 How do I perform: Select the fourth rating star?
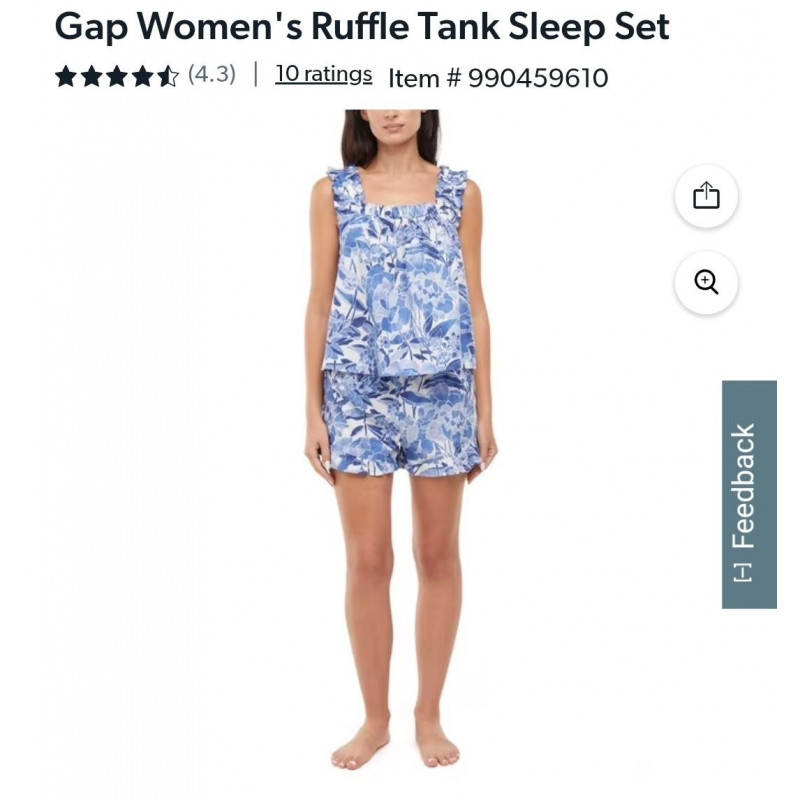pyautogui.click(x=142, y=77)
